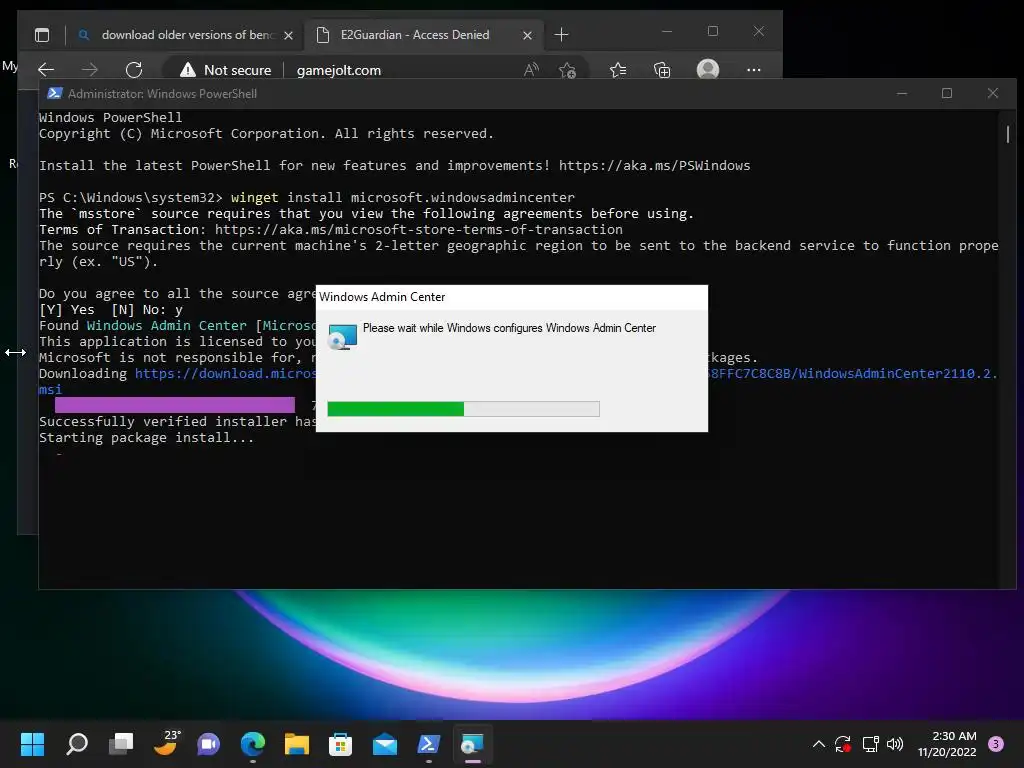Open Edge Collections

tap(662, 70)
